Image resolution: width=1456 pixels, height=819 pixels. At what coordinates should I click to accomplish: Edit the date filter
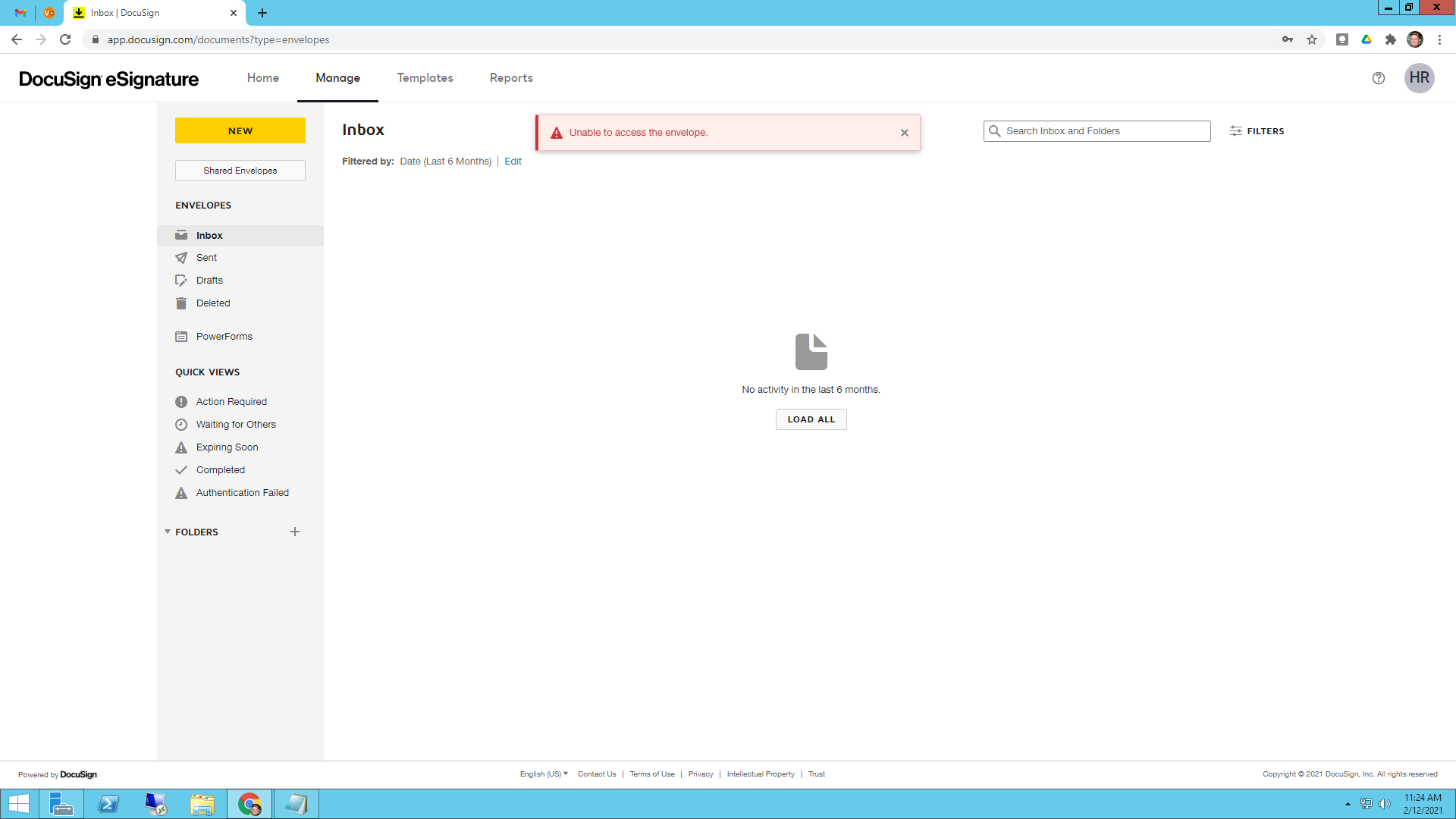(513, 162)
